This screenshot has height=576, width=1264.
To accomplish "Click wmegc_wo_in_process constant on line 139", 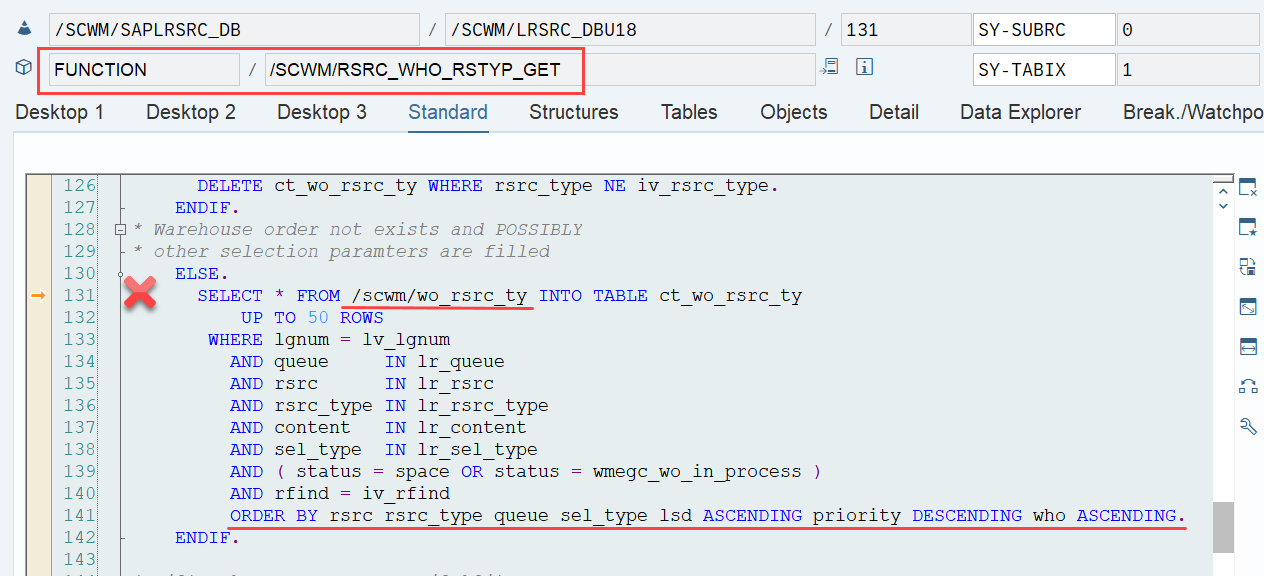I will click(x=697, y=472).
